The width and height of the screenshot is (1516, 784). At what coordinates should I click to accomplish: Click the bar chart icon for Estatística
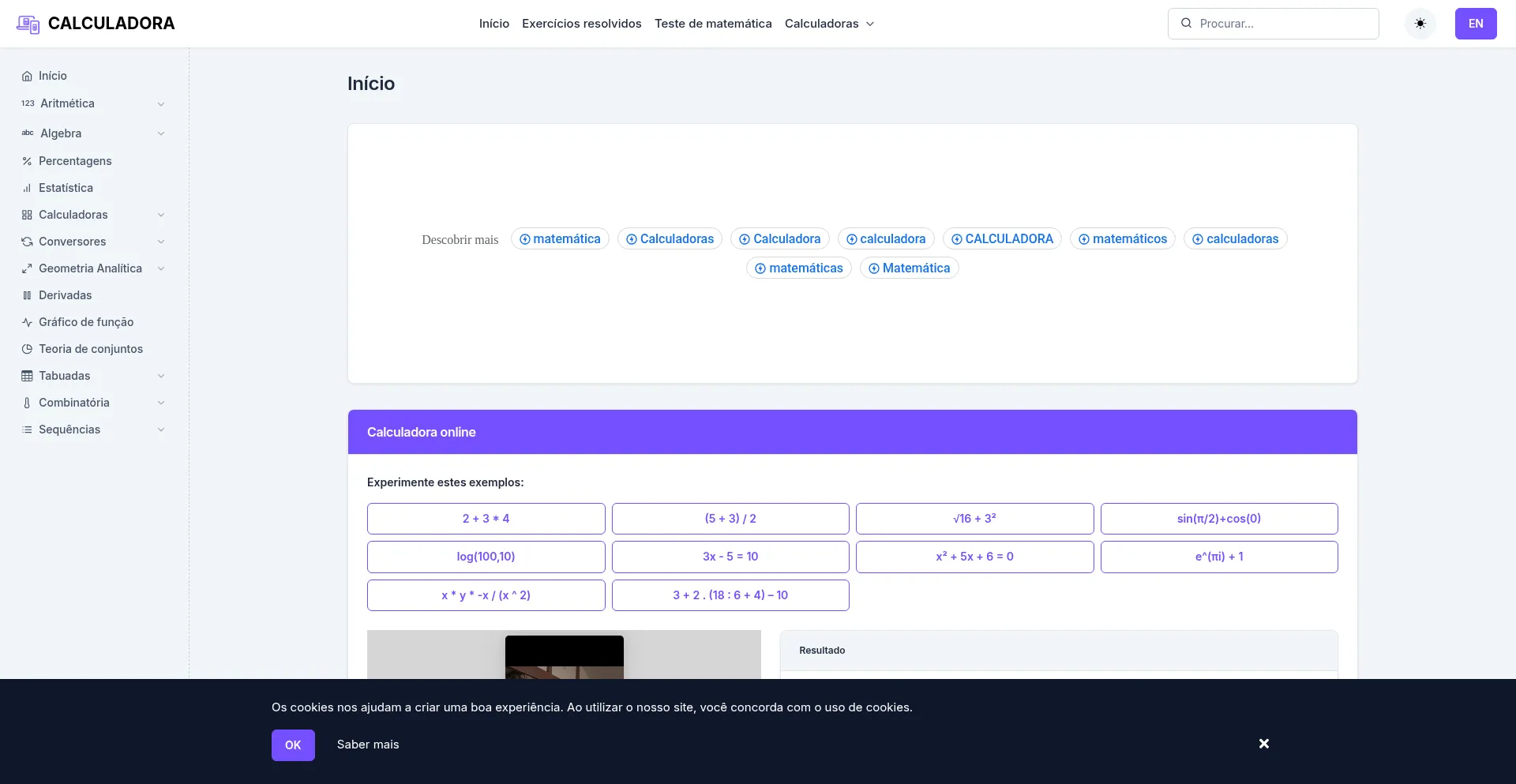(27, 188)
